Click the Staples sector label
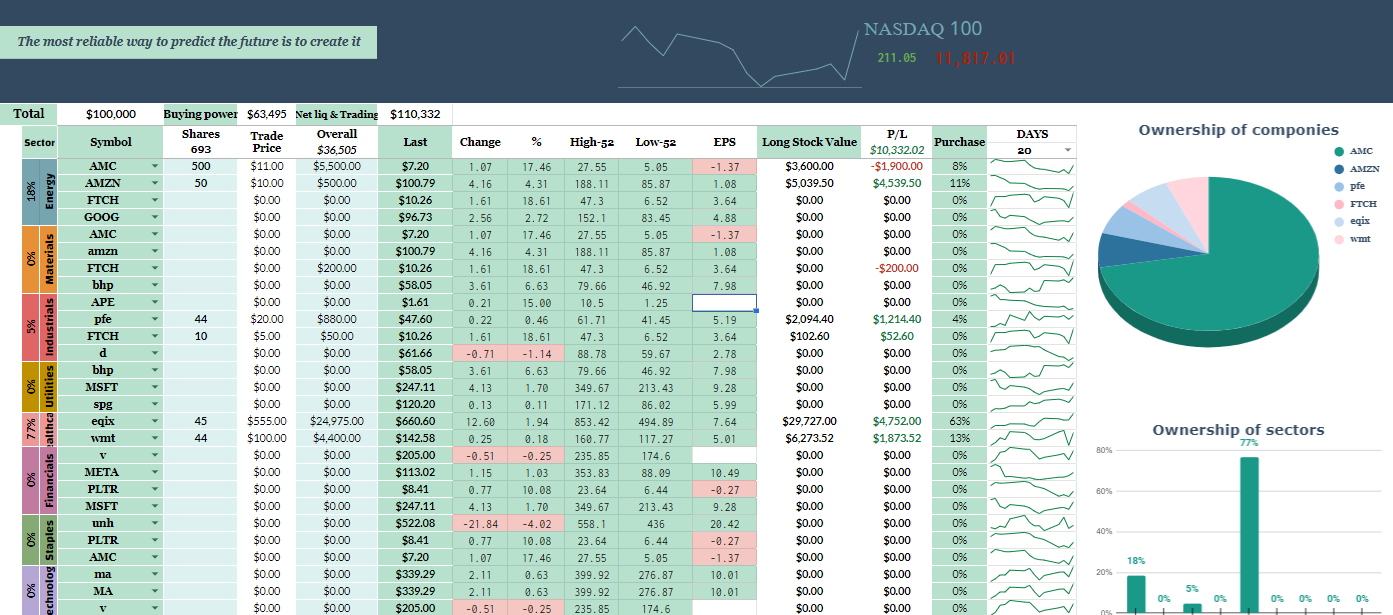Viewport: 1393px width, 615px height. pos(49,540)
